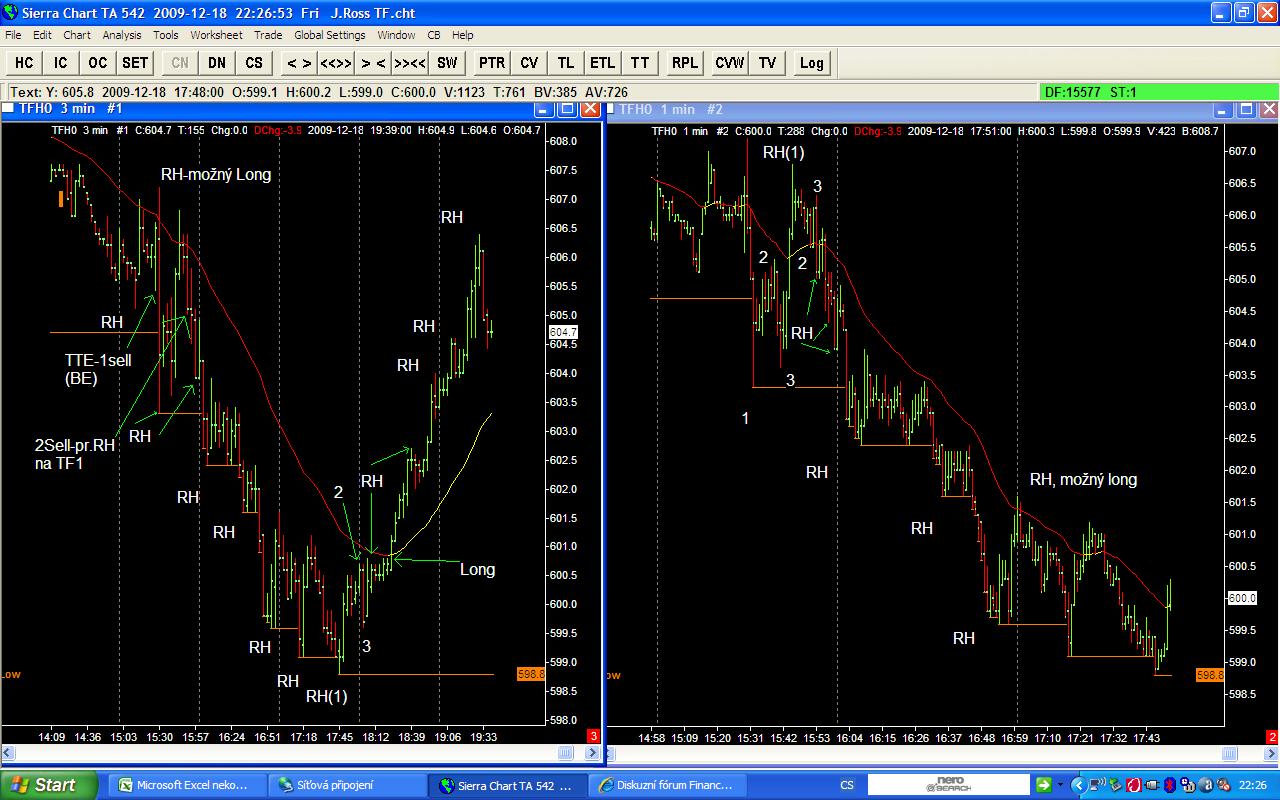Image resolution: width=1280 pixels, height=800 pixels.
Task: Click the 'RH-možný Long' chart annotation
Action: (x=216, y=175)
